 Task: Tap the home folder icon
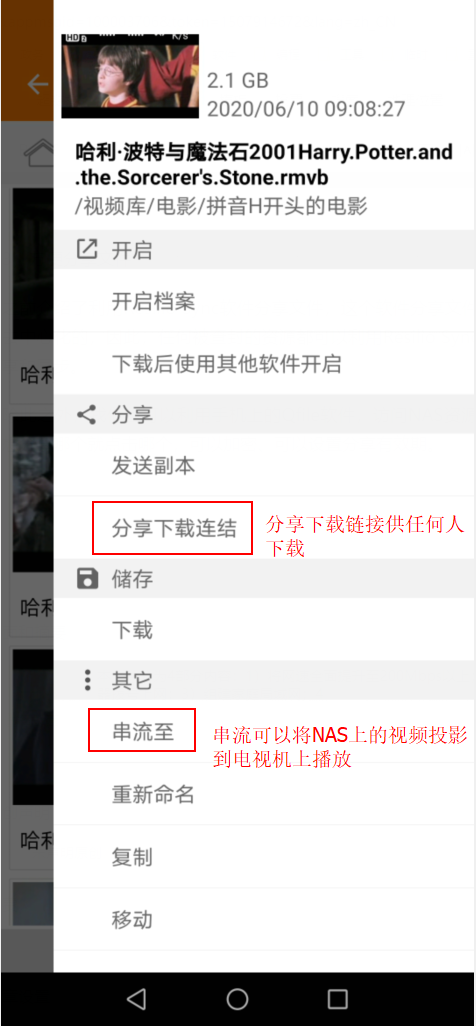point(39,152)
